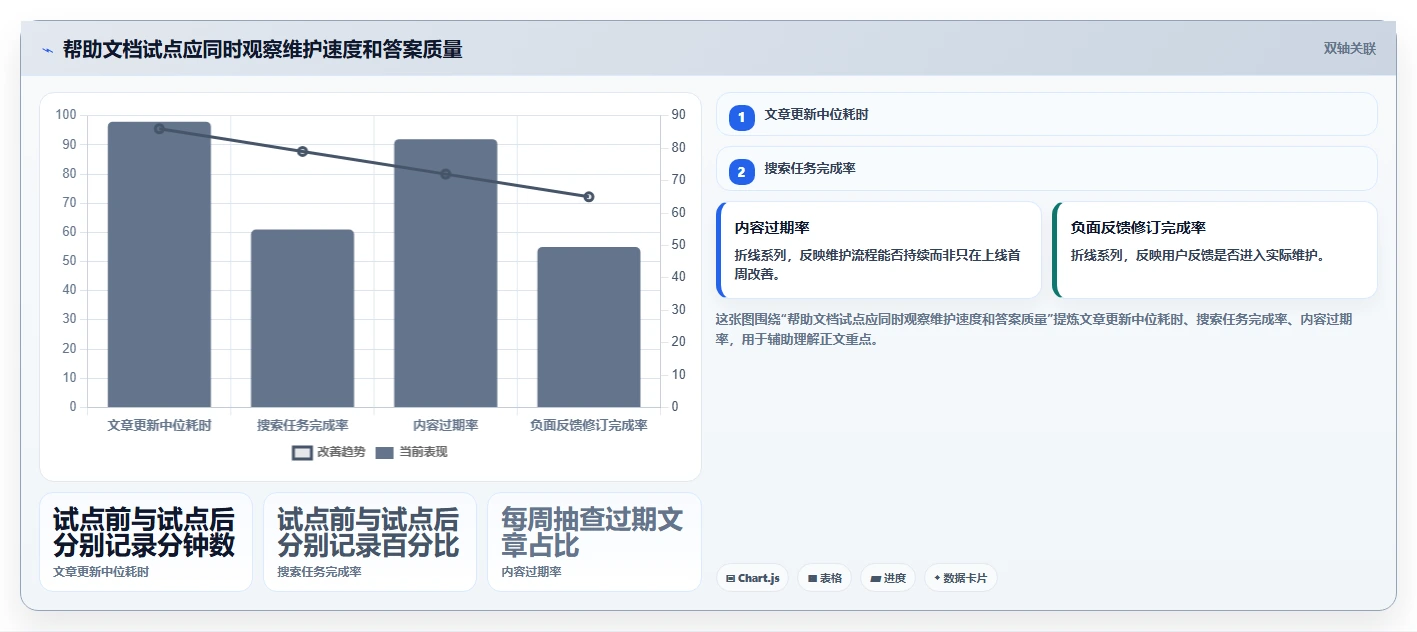Click the summary paragraph starting 这张图围绕
The image size is (1417, 632).
(x=1034, y=329)
